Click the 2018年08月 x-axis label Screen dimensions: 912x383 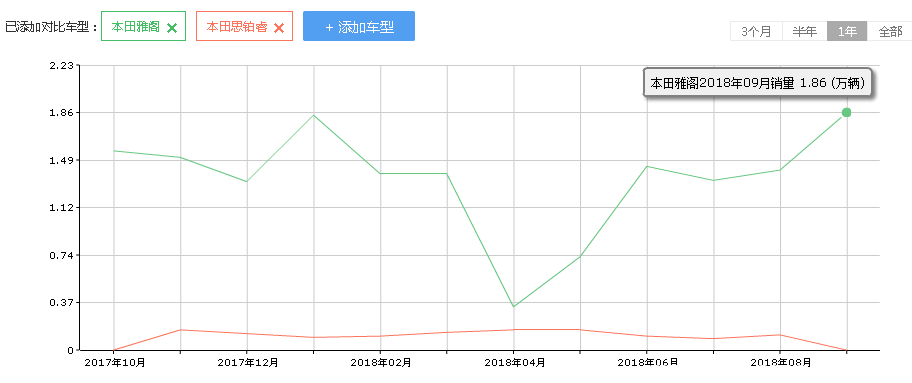[x=781, y=363]
